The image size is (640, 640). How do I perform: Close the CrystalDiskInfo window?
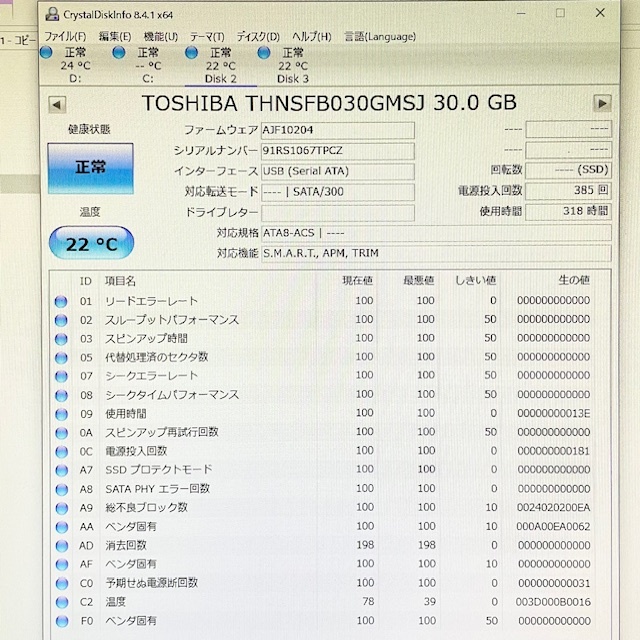600,13
